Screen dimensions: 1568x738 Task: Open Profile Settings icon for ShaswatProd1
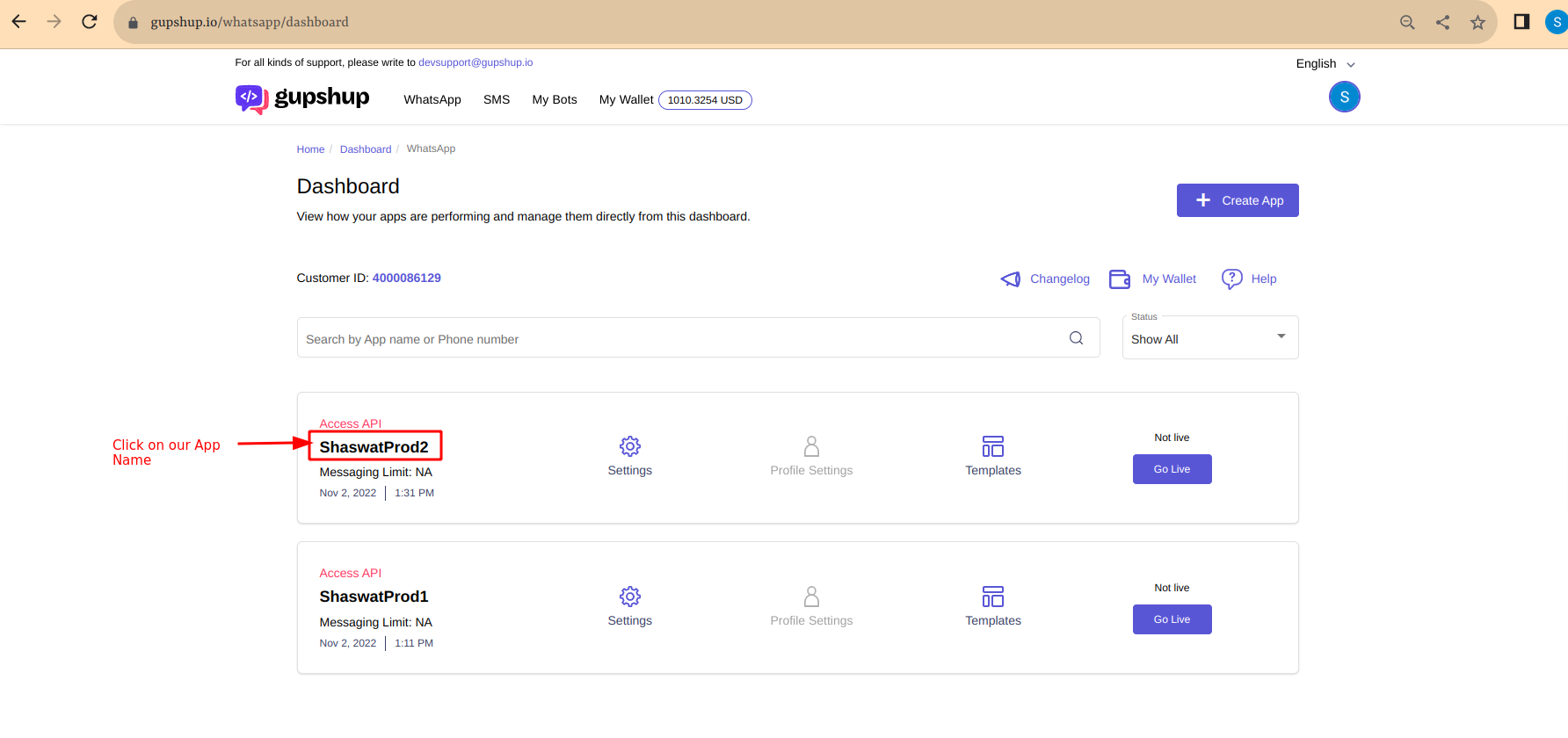[x=811, y=597]
